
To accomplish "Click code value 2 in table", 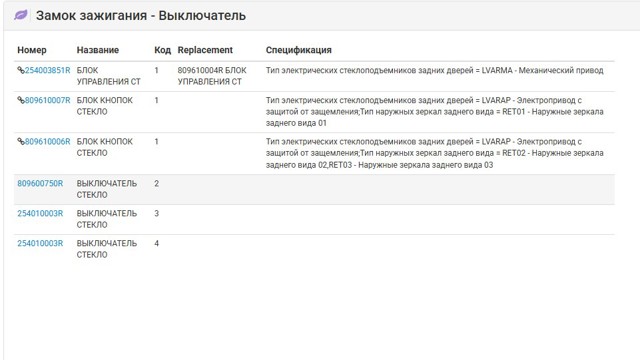I will tap(156, 183).
